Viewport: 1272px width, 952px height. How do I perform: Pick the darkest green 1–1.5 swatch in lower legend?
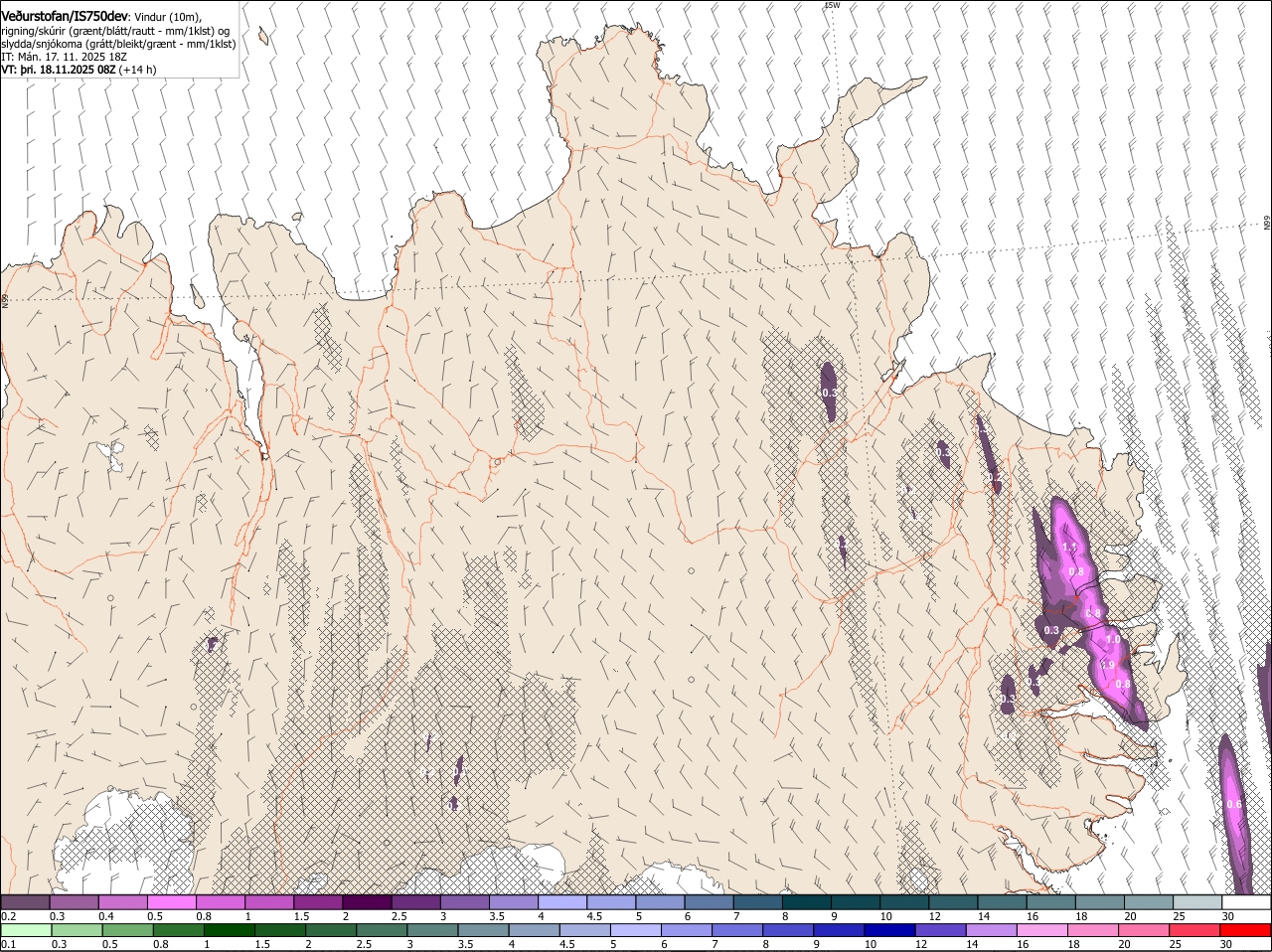coord(229,931)
